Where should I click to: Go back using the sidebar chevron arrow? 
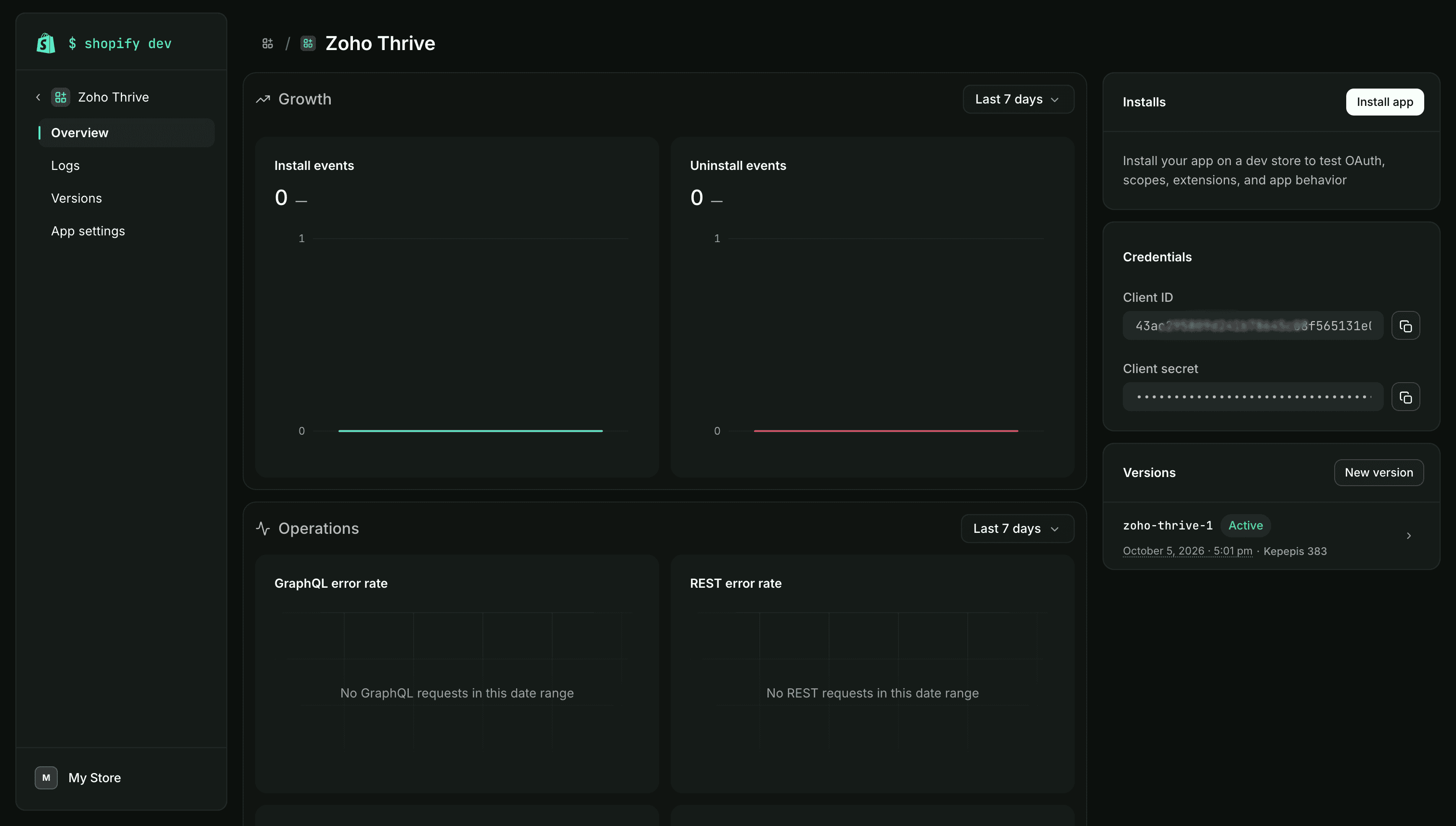(38, 97)
